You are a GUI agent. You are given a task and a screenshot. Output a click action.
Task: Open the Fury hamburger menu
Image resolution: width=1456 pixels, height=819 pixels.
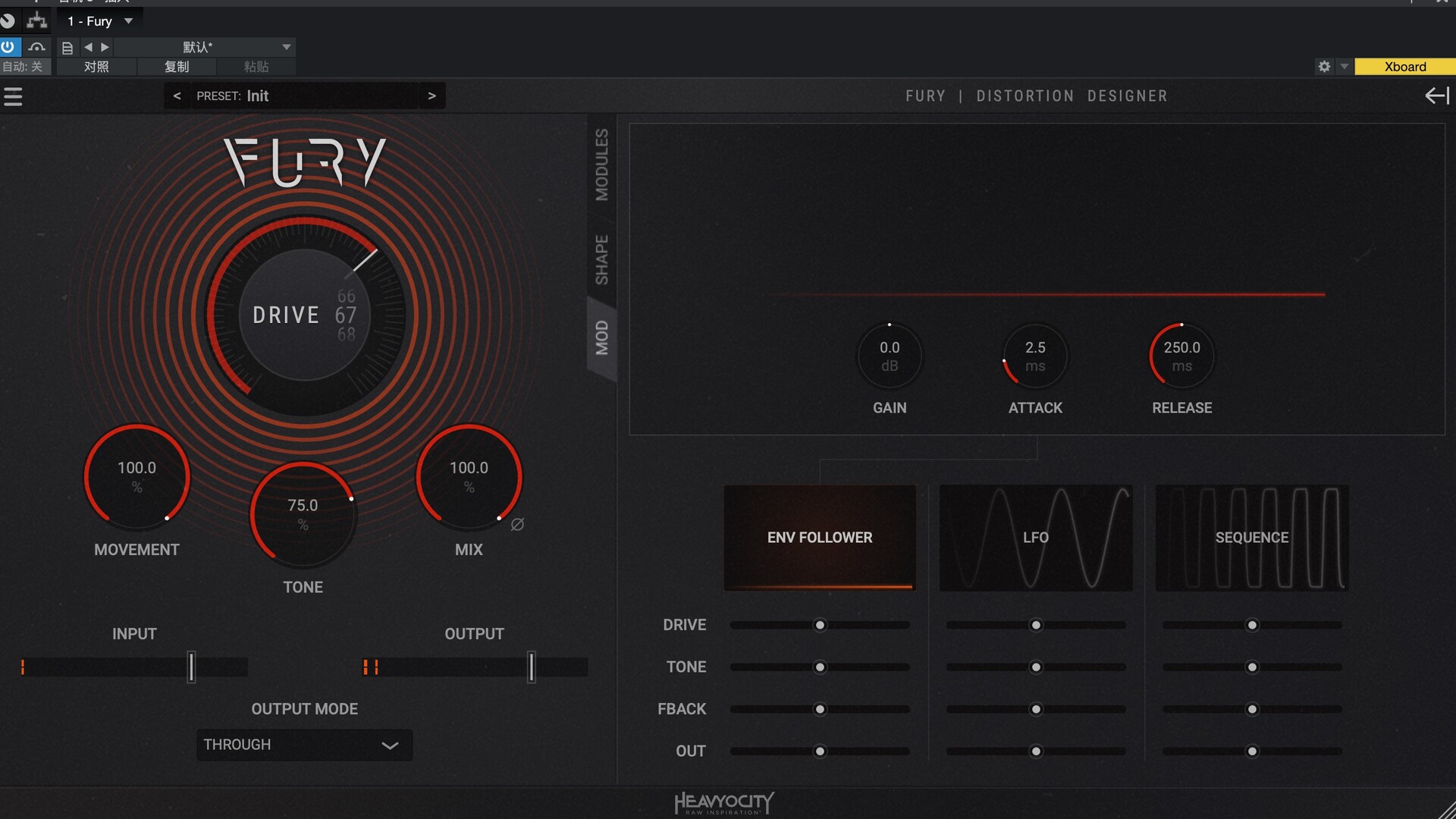[x=13, y=96]
